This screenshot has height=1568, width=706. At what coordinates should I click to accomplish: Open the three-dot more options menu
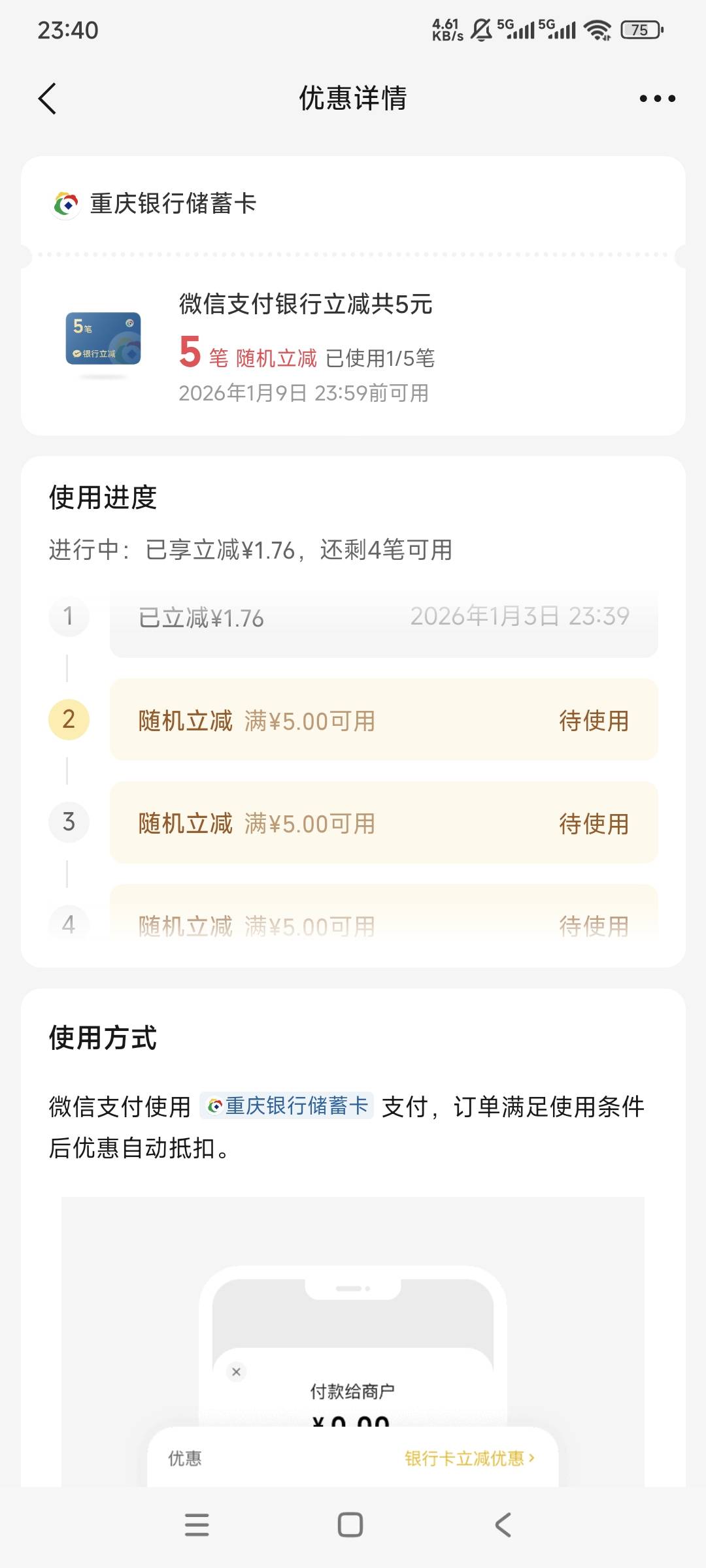(x=657, y=99)
